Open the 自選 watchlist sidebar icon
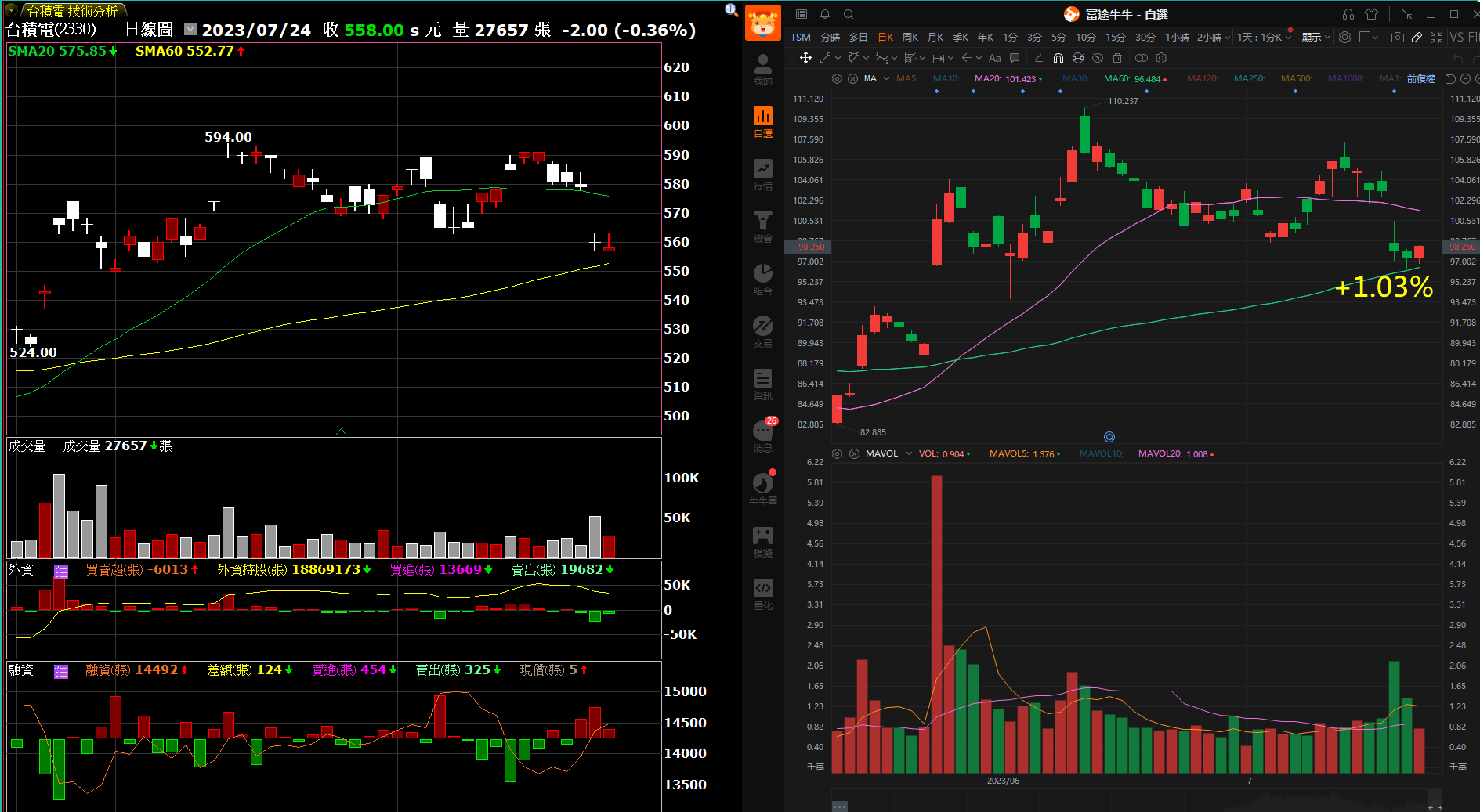1480x812 pixels. pyautogui.click(x=762, y=122)
